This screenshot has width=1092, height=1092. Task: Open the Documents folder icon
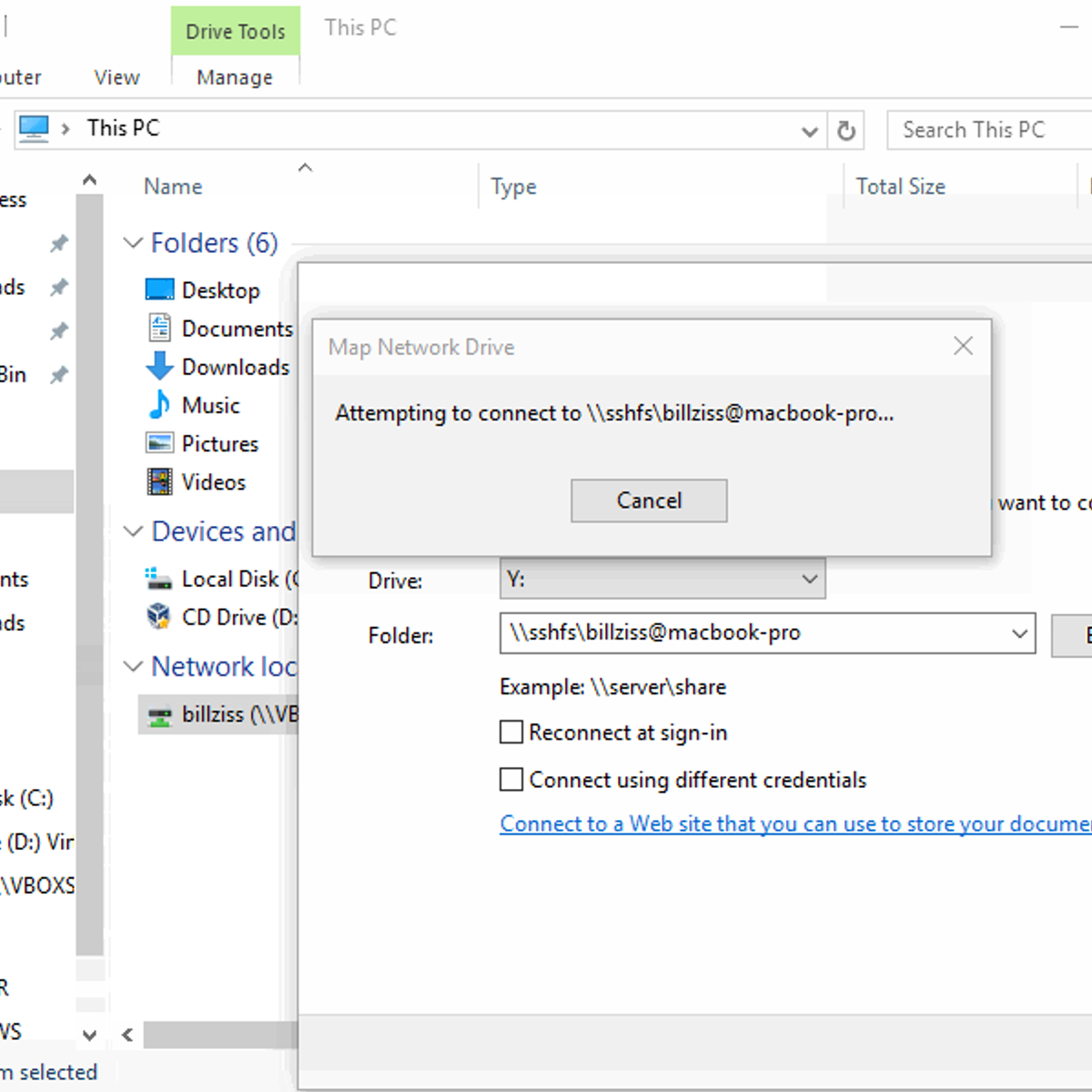pyautogui.click(x=160, y=328)
